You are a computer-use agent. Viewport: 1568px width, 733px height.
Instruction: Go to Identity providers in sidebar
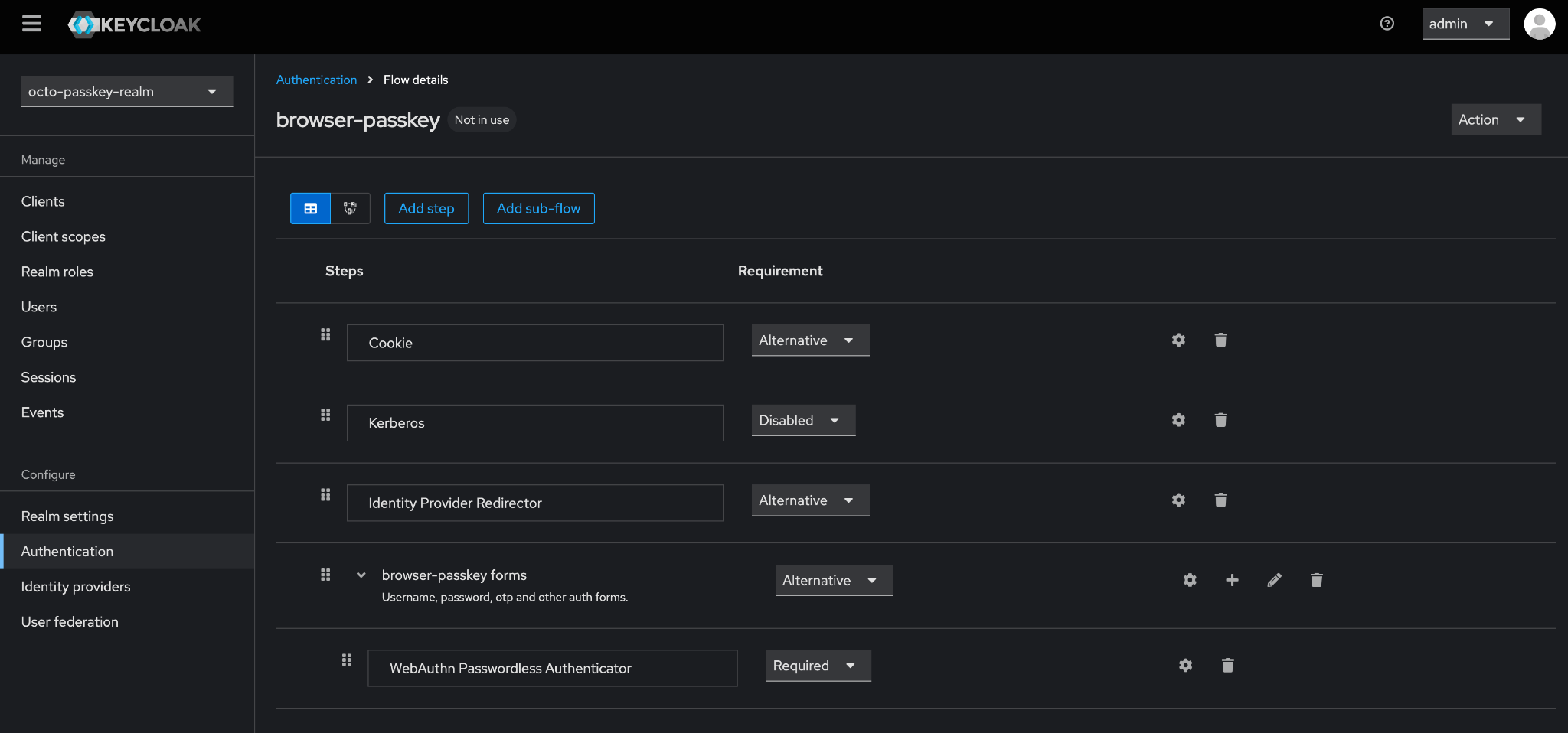pos(76,587)
